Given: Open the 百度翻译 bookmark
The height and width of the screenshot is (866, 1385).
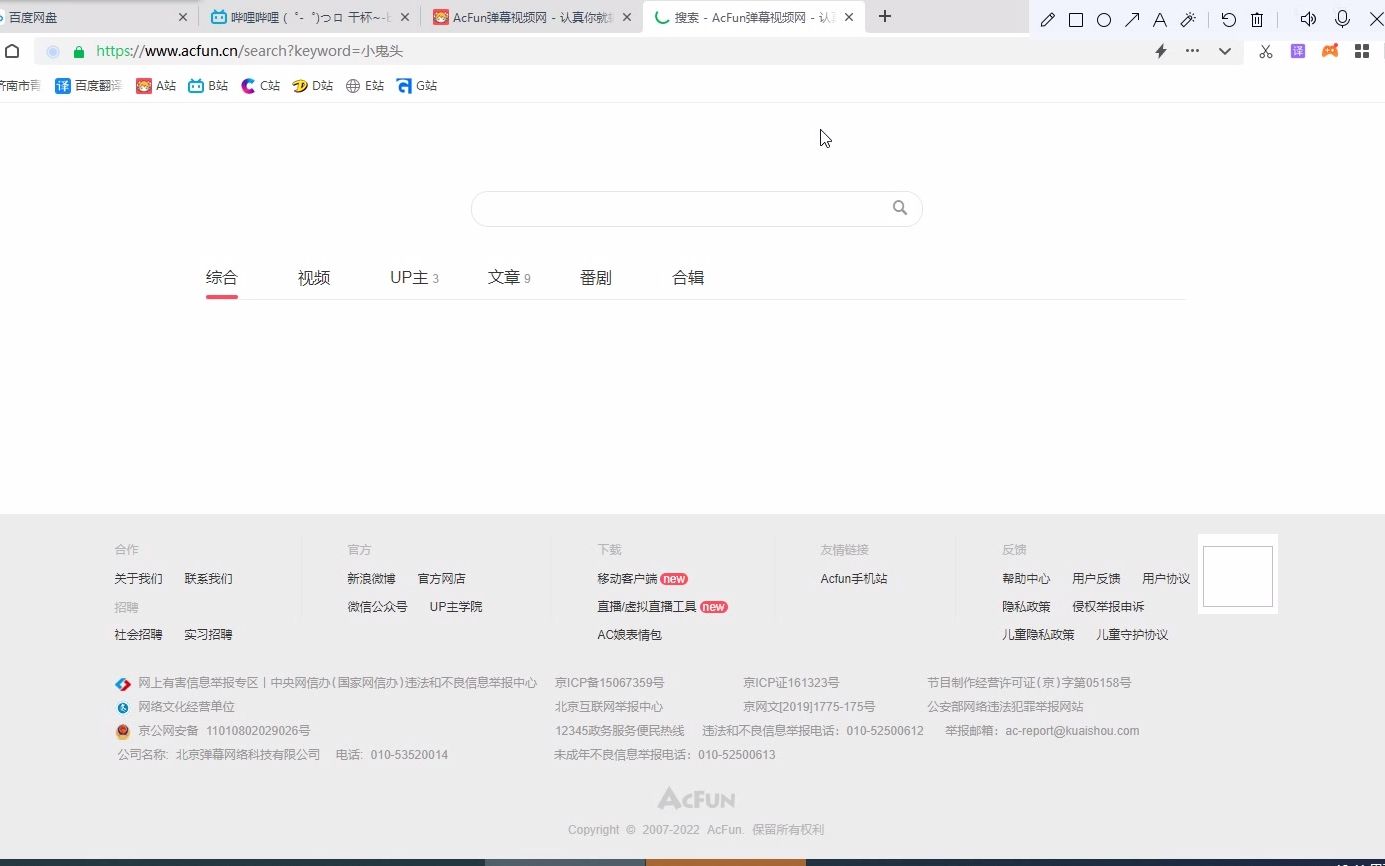Looking at the screenshot, I should point(88,86).
